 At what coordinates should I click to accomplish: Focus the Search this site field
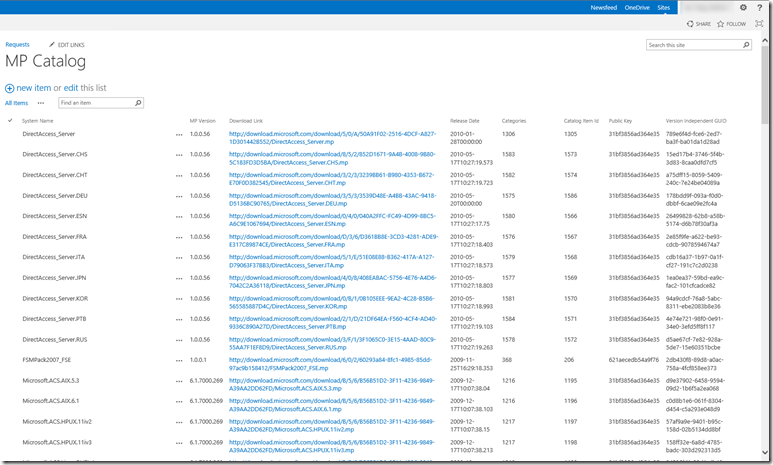[x=694, y=45]
